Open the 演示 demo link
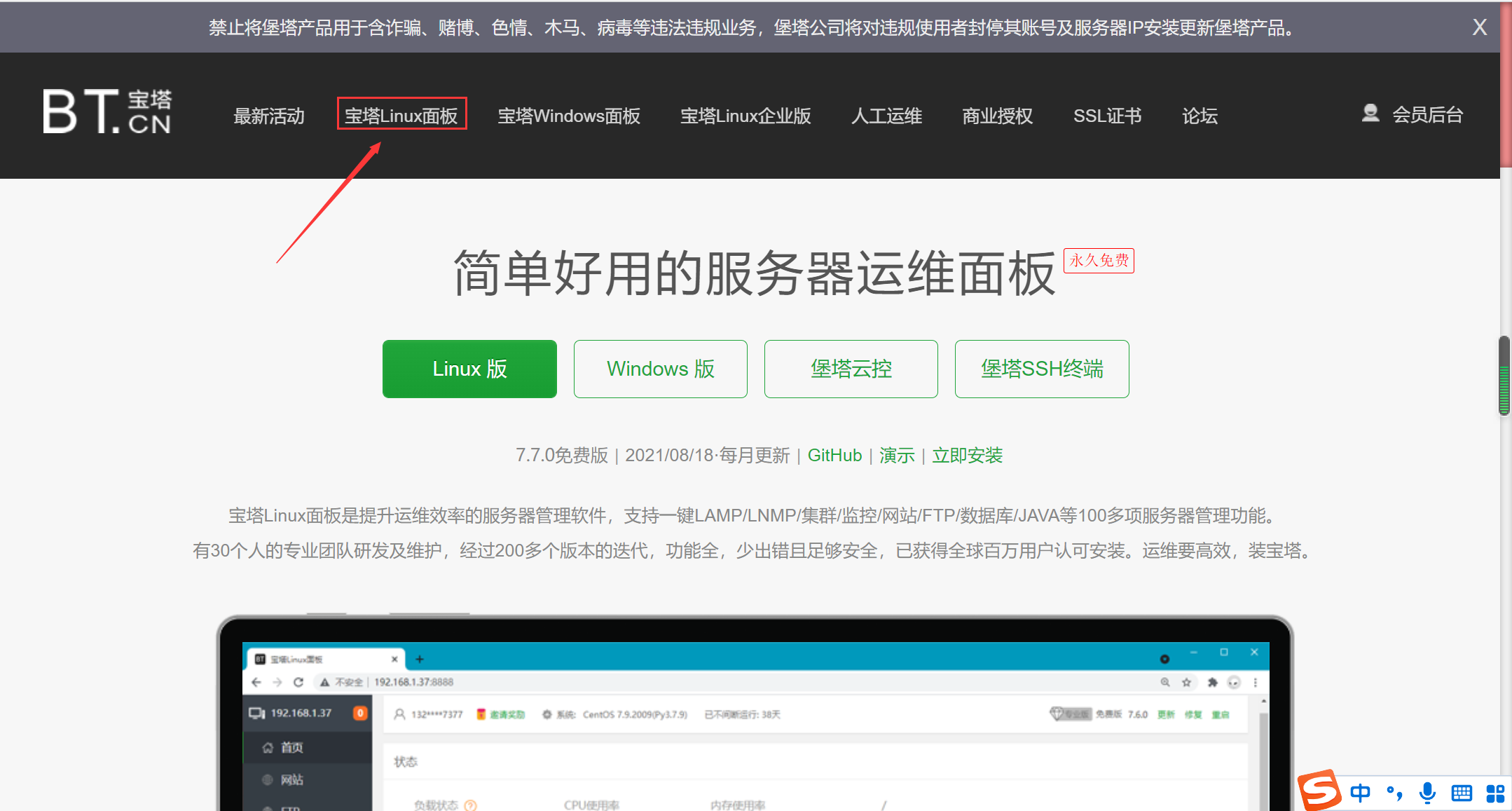This screenshot has height=811, width=1512. (x=897, y=456)
